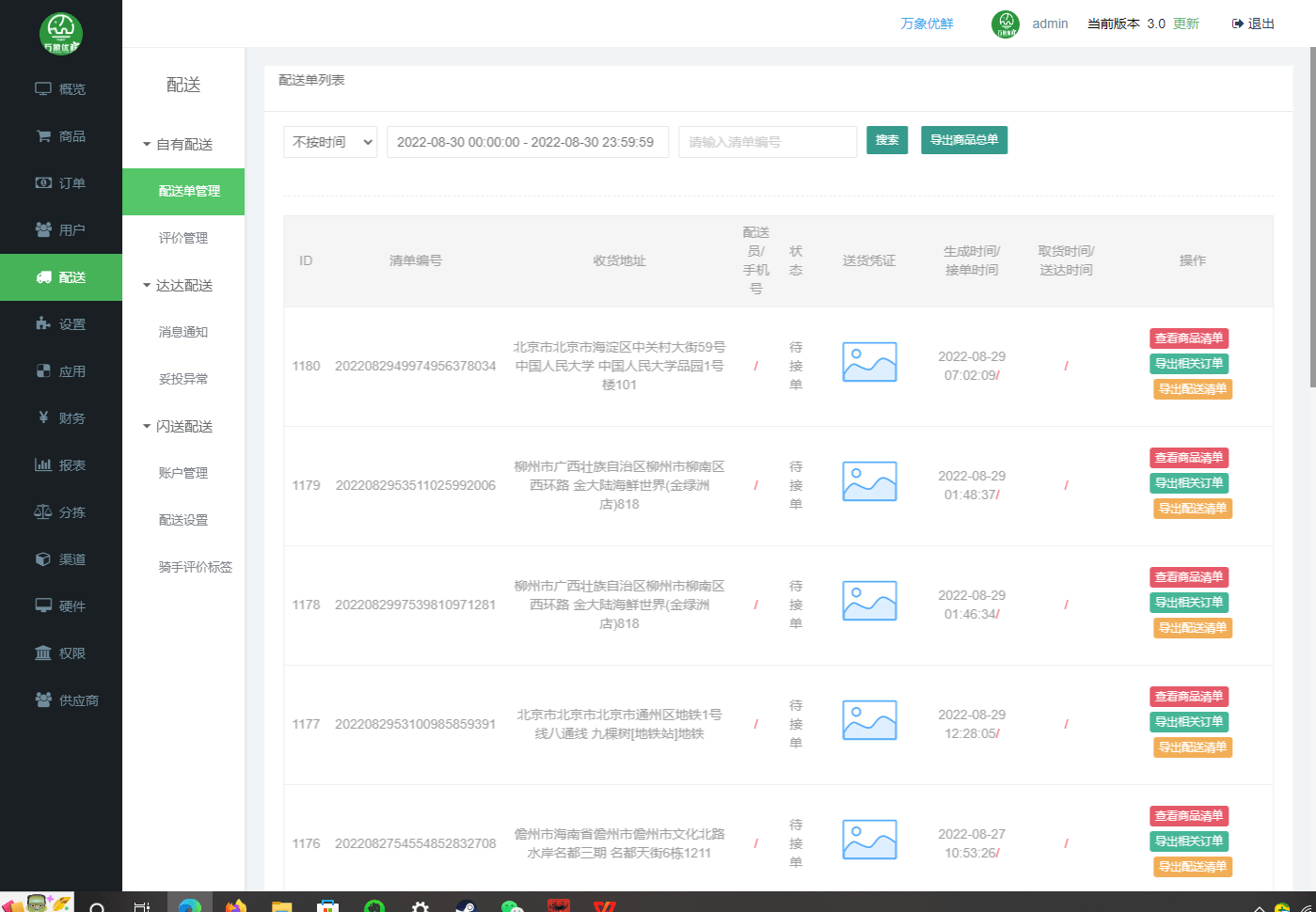The width and height of the screenshot is (1316, 912).
Task: Click the 订单 money icon in sidebar
Action: [x=43, y=183]
